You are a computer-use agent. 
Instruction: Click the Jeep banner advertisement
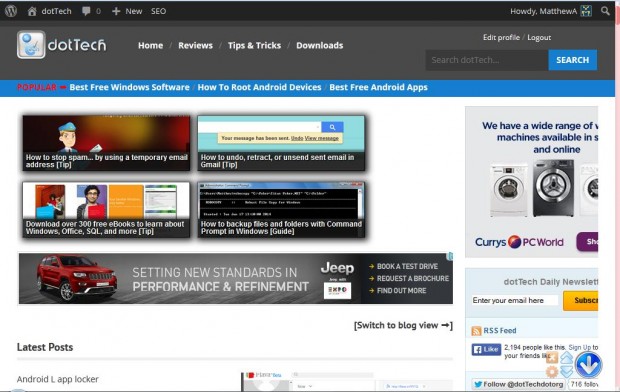pos(236,278)
